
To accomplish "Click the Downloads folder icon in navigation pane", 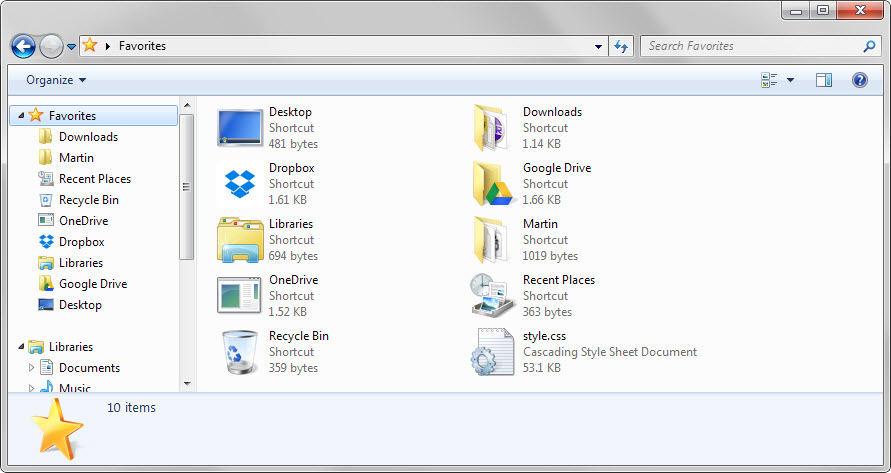I will tap(45, 136).
